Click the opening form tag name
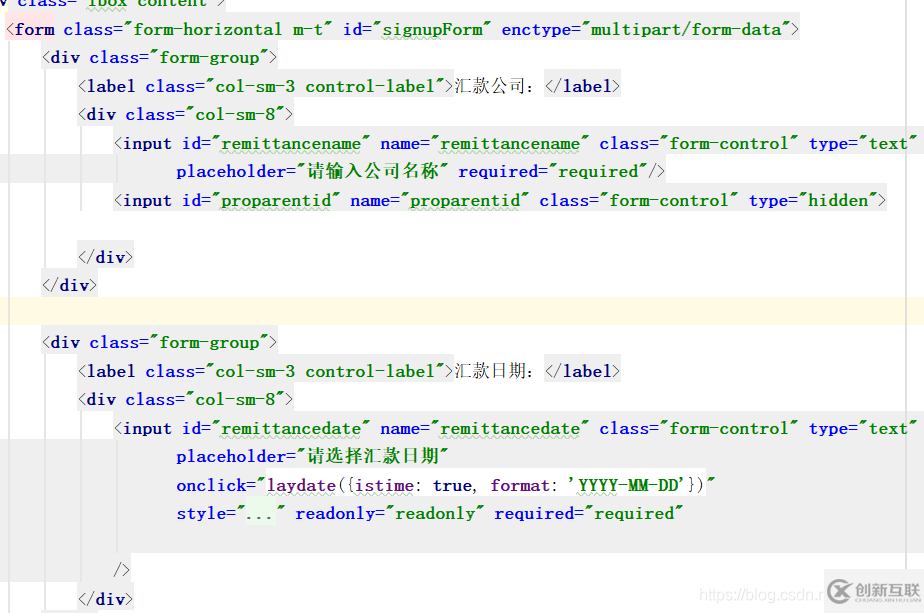This screenshot has height=613, width=924. (35, 29)
